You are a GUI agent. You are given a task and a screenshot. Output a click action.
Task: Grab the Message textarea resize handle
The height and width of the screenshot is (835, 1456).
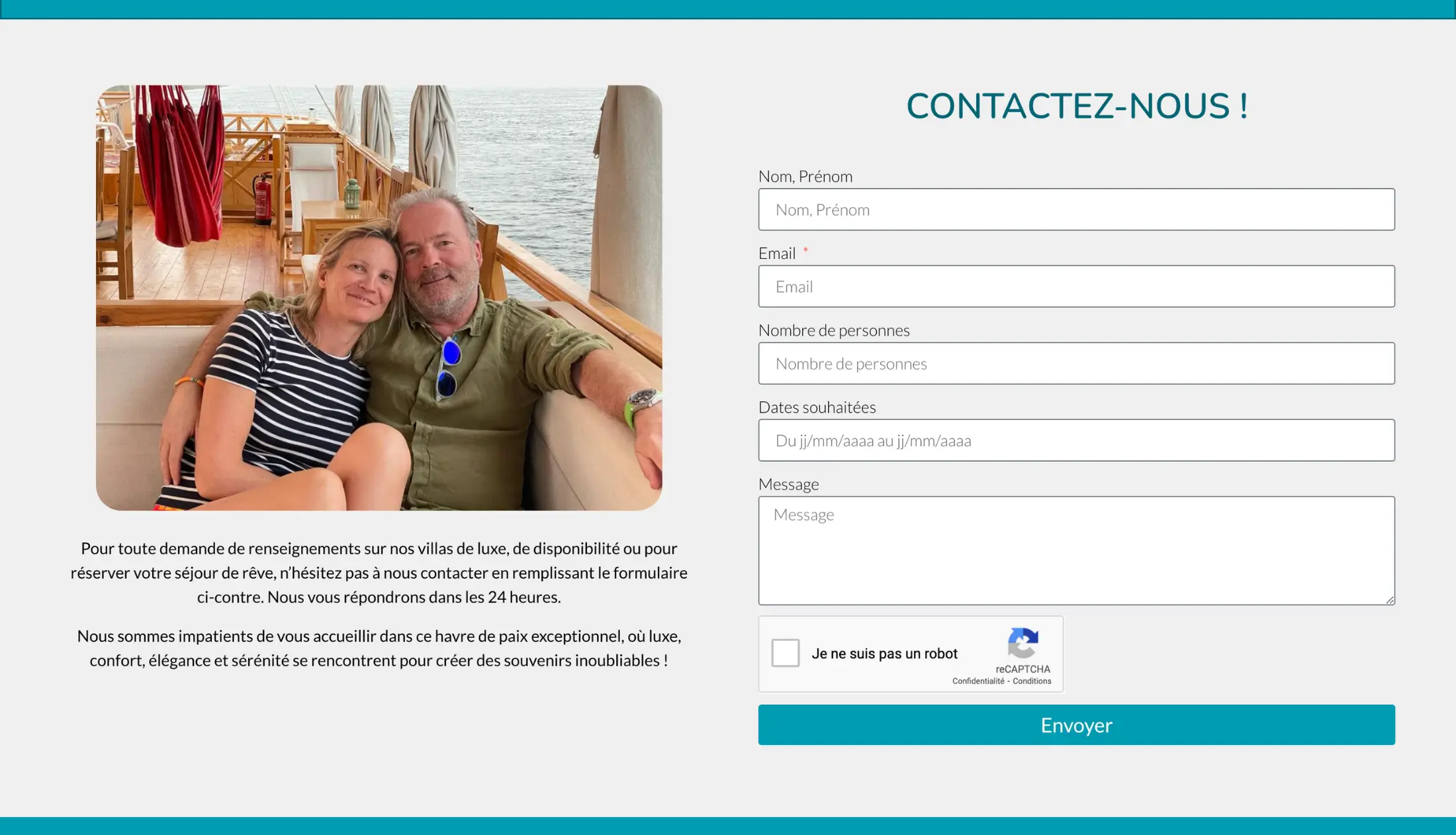(x=1389, y=599)
